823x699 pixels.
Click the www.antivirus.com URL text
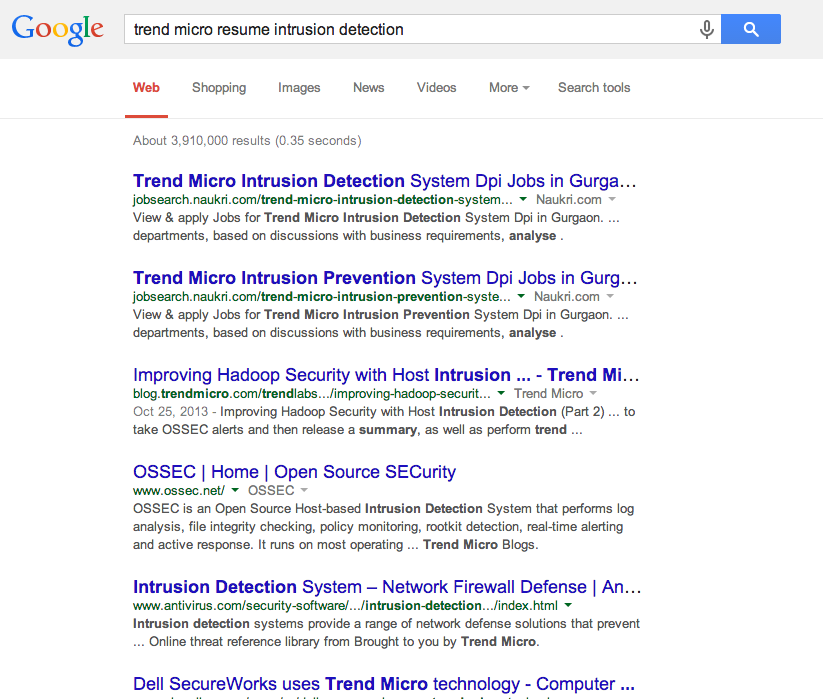345,605
